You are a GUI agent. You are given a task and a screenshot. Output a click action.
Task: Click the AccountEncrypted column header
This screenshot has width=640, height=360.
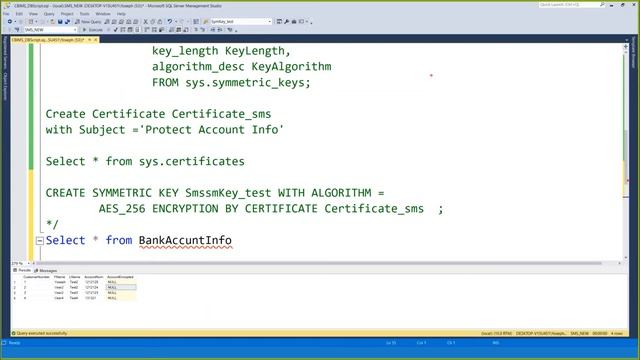[120, 277]
